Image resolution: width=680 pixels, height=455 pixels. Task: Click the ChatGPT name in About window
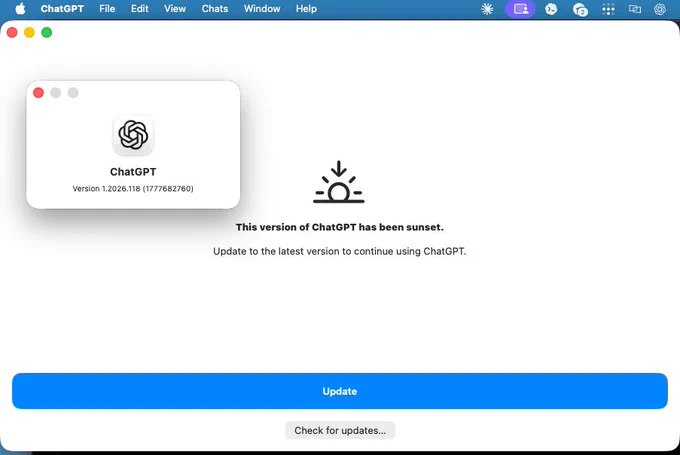coord(133,172)
